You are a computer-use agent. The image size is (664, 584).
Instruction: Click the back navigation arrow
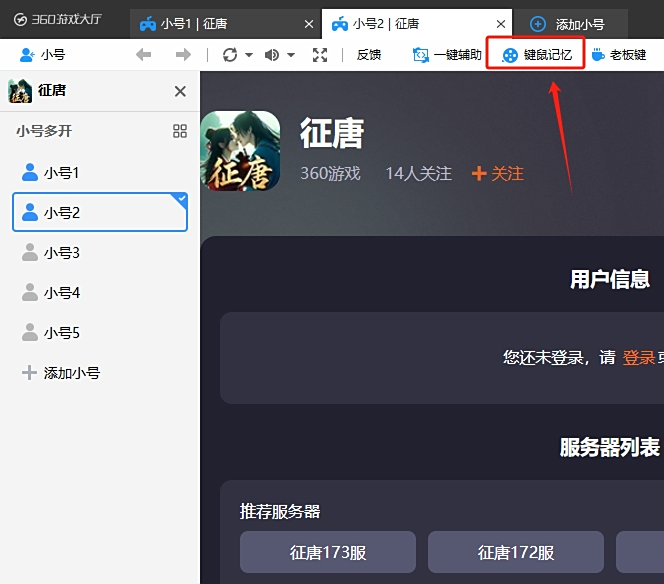144,55
